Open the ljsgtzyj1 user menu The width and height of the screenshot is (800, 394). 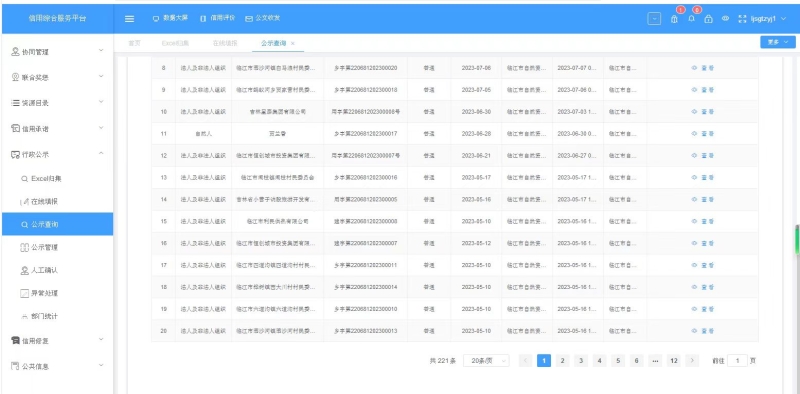click(768, 19)
